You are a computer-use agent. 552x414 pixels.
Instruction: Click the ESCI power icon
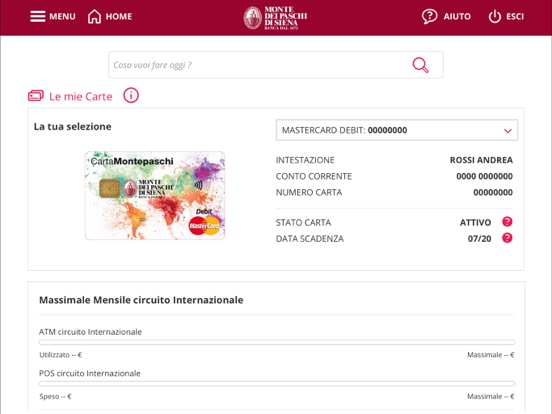point(495,16)
